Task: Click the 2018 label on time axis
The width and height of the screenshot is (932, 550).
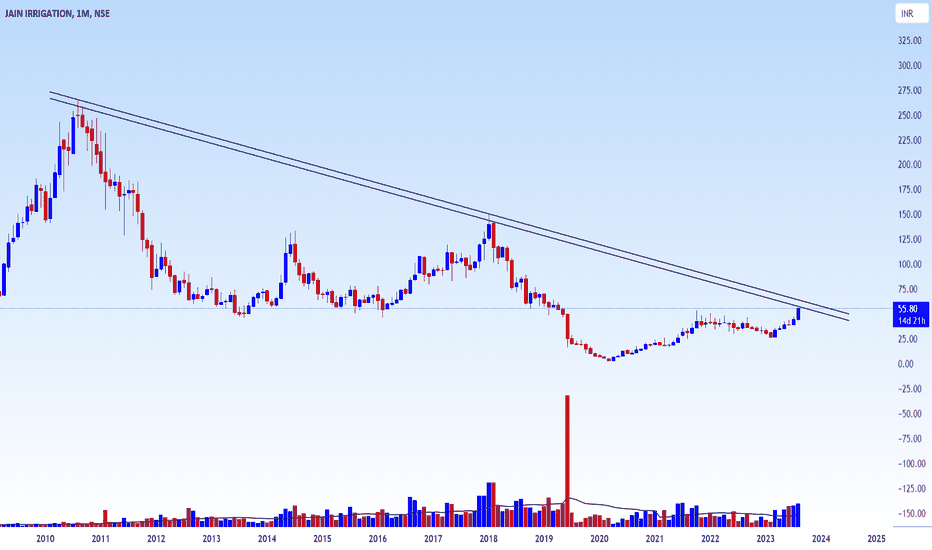Action: coord(489,539)
